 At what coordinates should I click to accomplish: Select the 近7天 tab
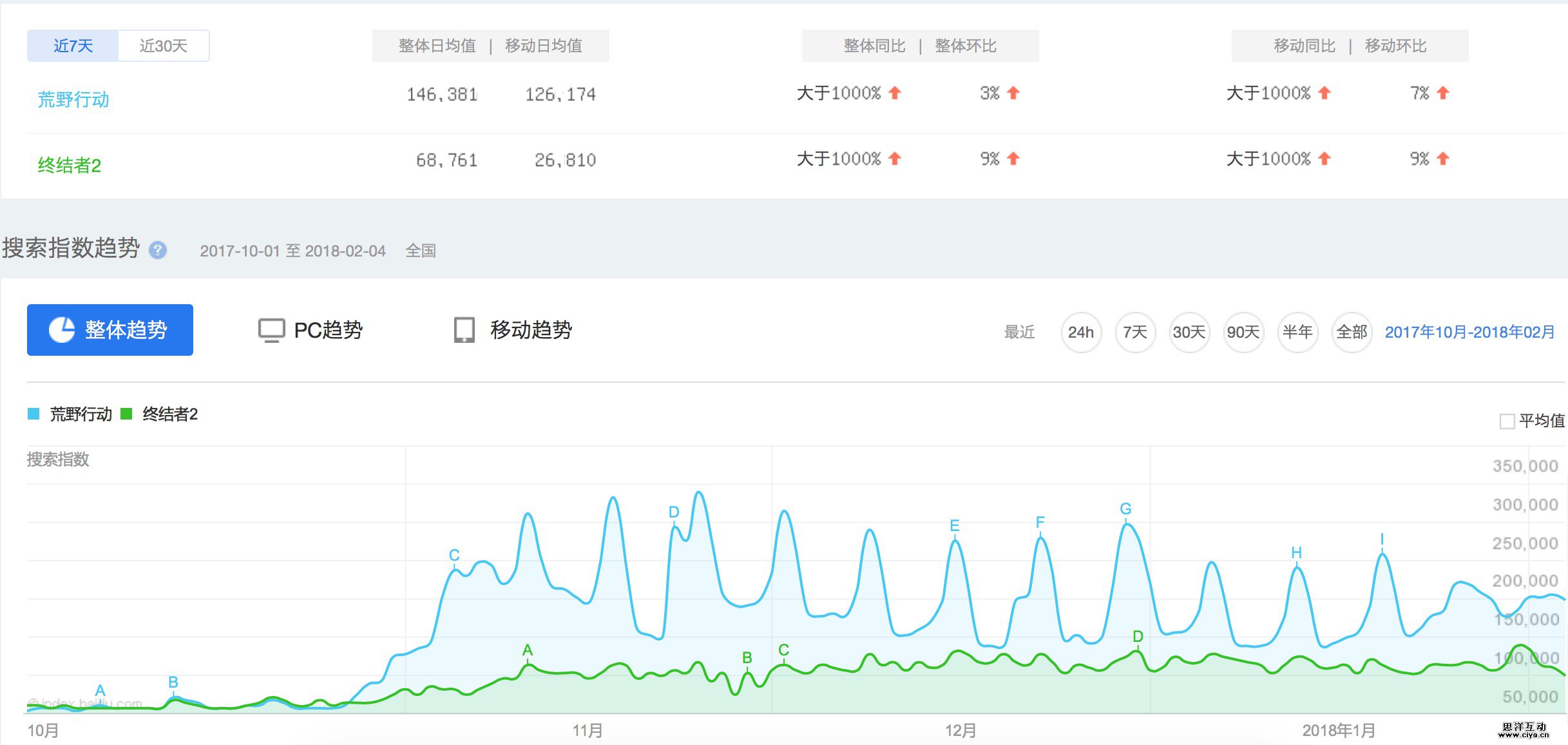tap(73, 46)
